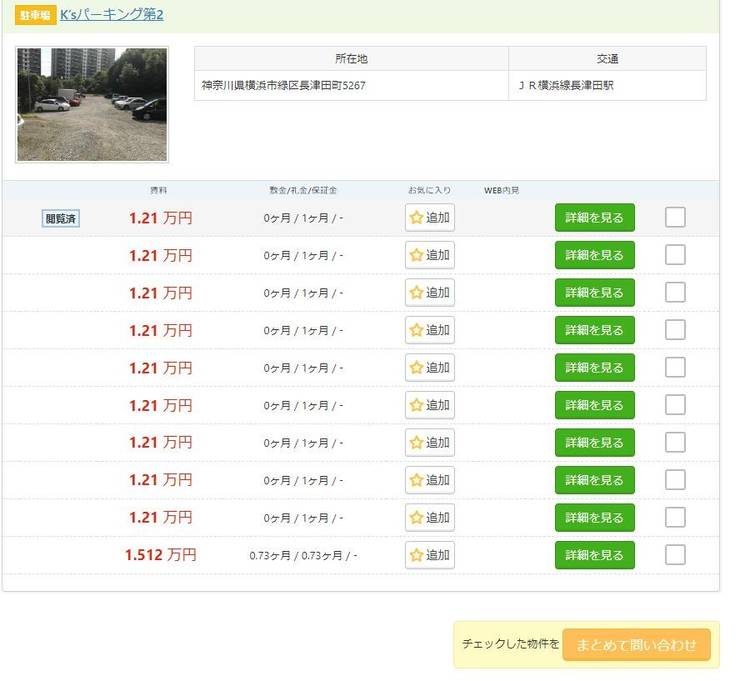This screenshot has height=681, width=750.
Task: Click the 賃料 column header
Action: click(158, 190)
